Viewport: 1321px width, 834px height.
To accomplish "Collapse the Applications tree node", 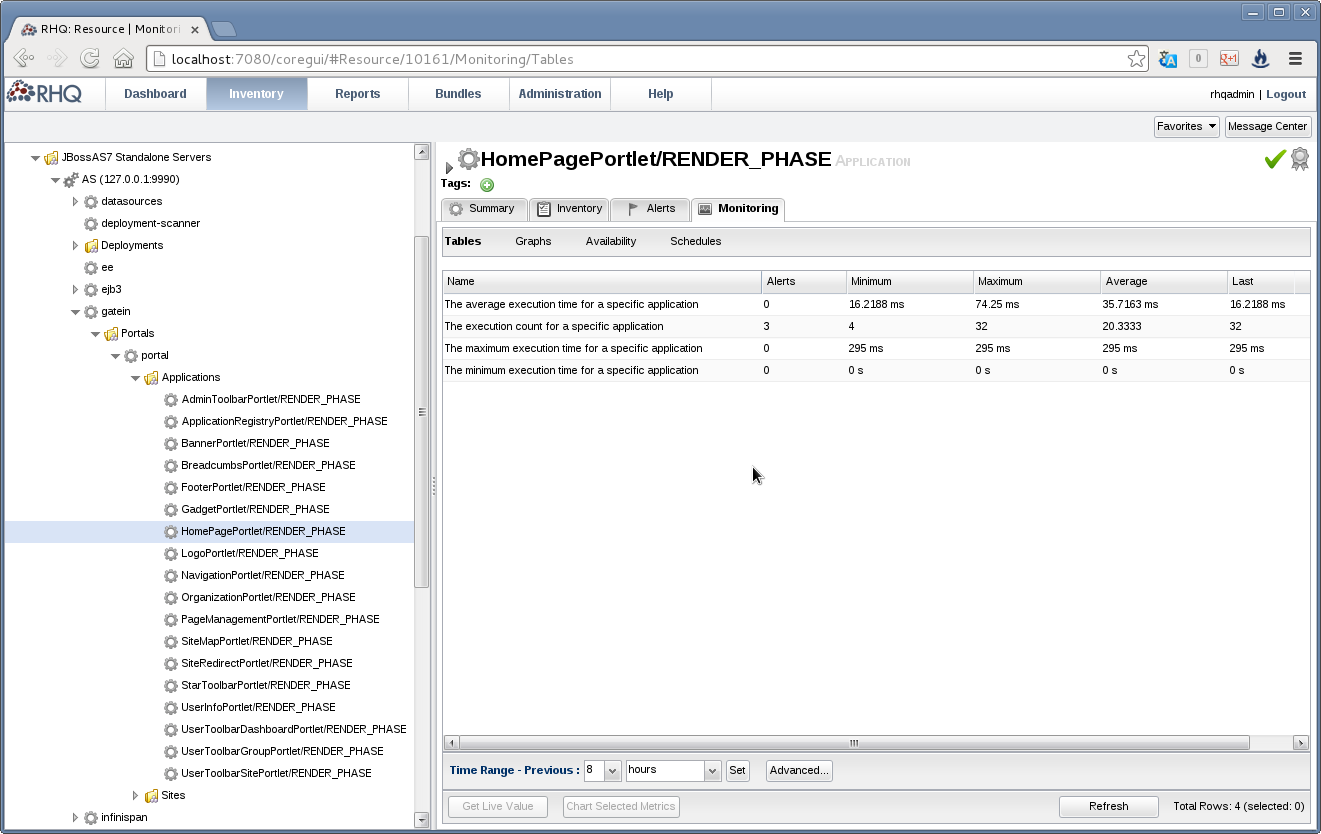I will click(135, 378).
